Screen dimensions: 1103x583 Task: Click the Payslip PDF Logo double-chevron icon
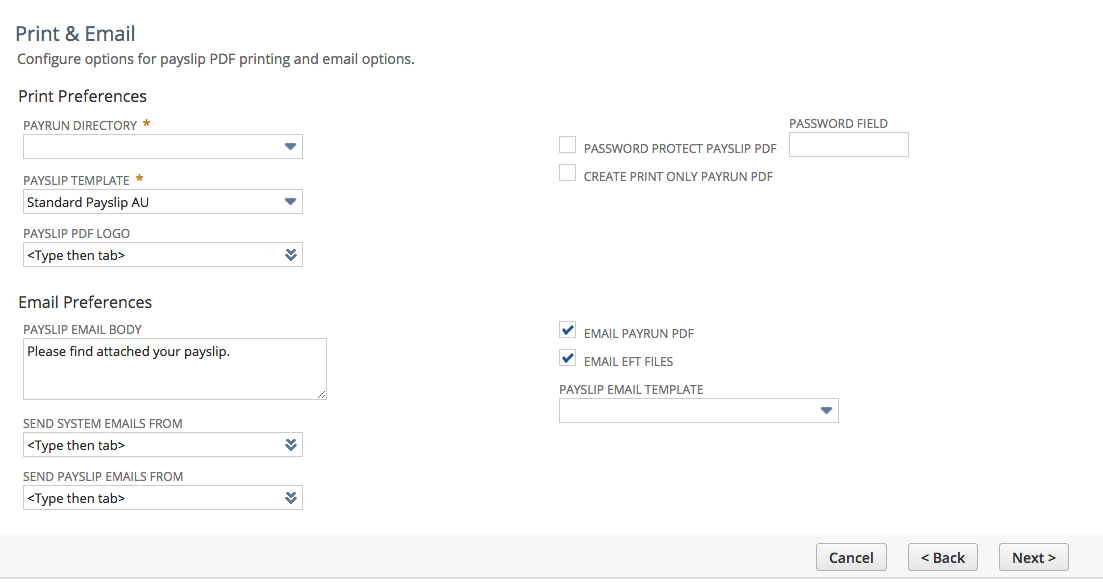click(291, 254)
